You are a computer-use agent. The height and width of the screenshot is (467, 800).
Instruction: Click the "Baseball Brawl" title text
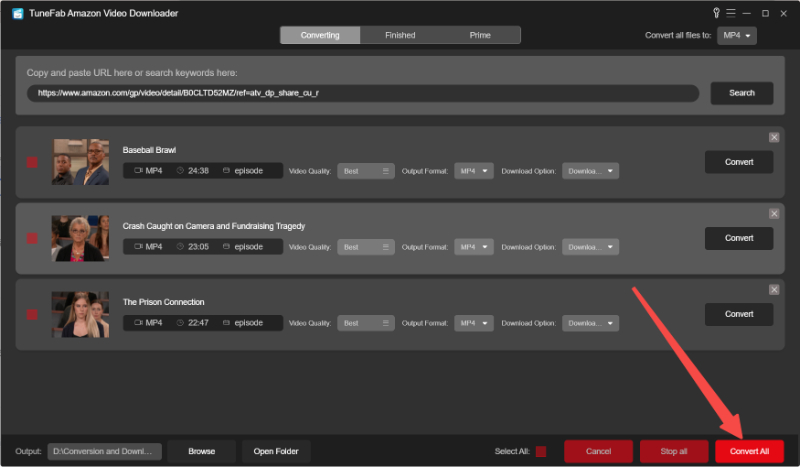click(149, 150)
